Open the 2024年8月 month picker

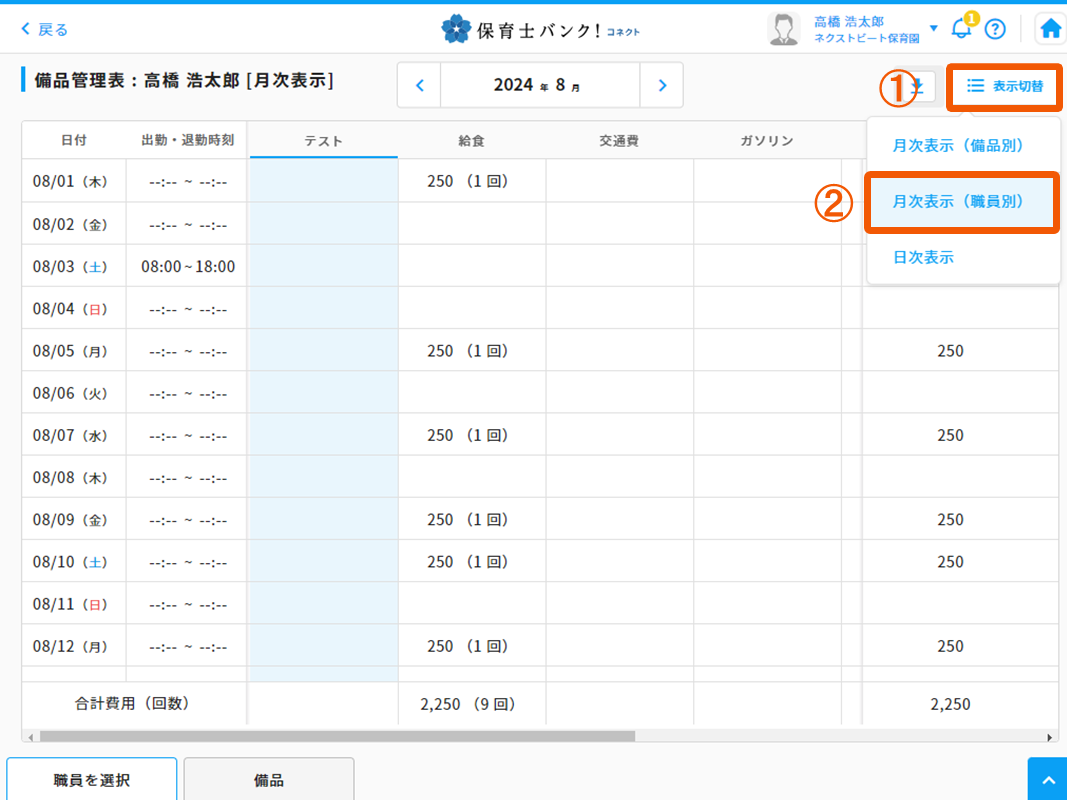pos(540,86)
